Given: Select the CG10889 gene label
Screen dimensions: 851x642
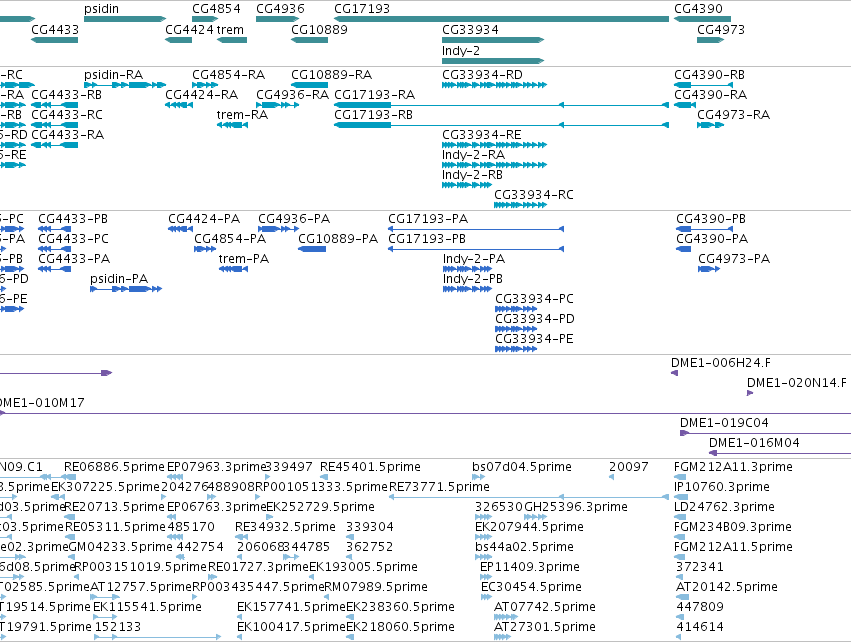Looking at the screenshot, I should [x=319, y=30].
